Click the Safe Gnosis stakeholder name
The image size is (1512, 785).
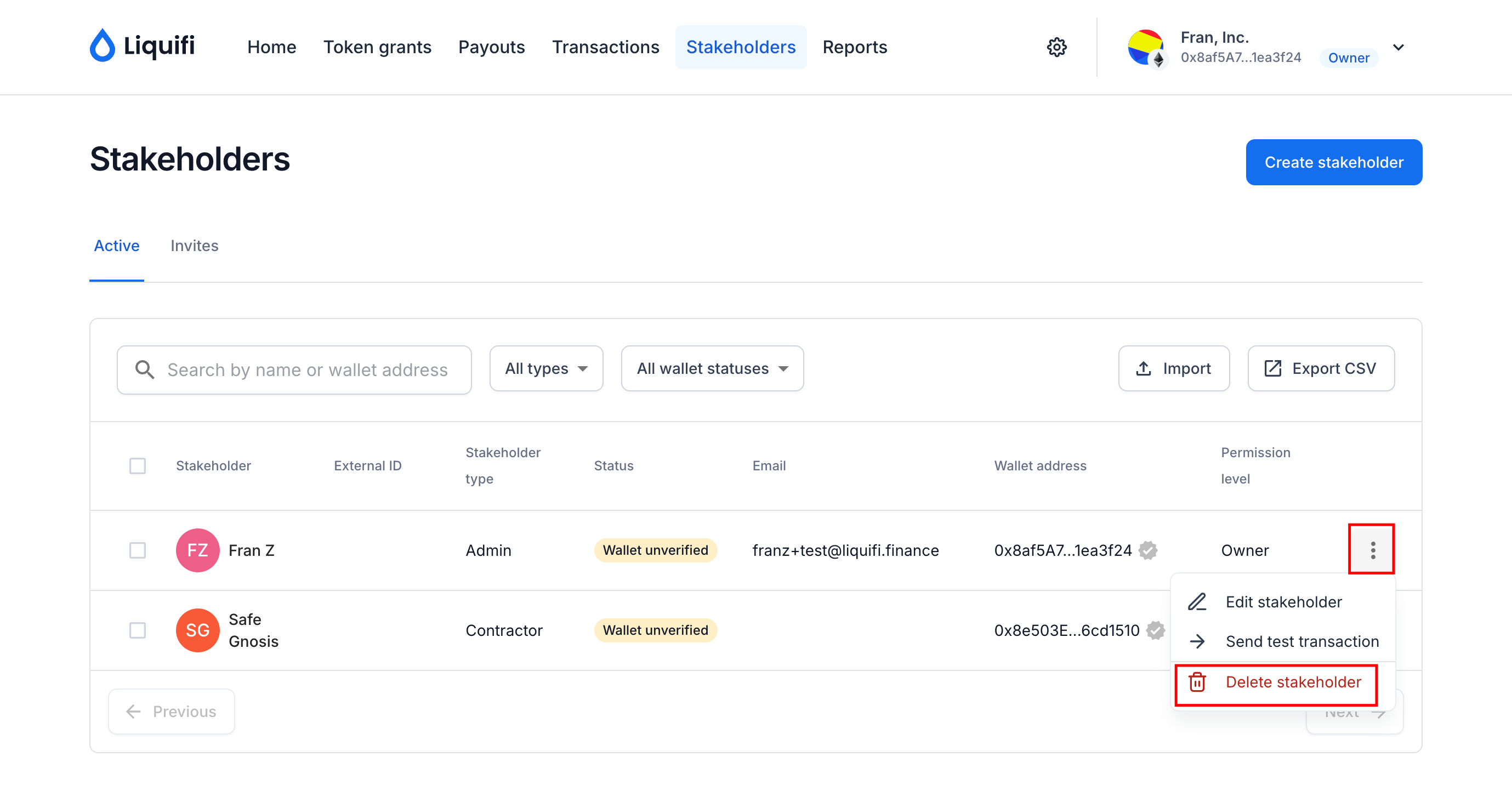[x=253, y=630]
